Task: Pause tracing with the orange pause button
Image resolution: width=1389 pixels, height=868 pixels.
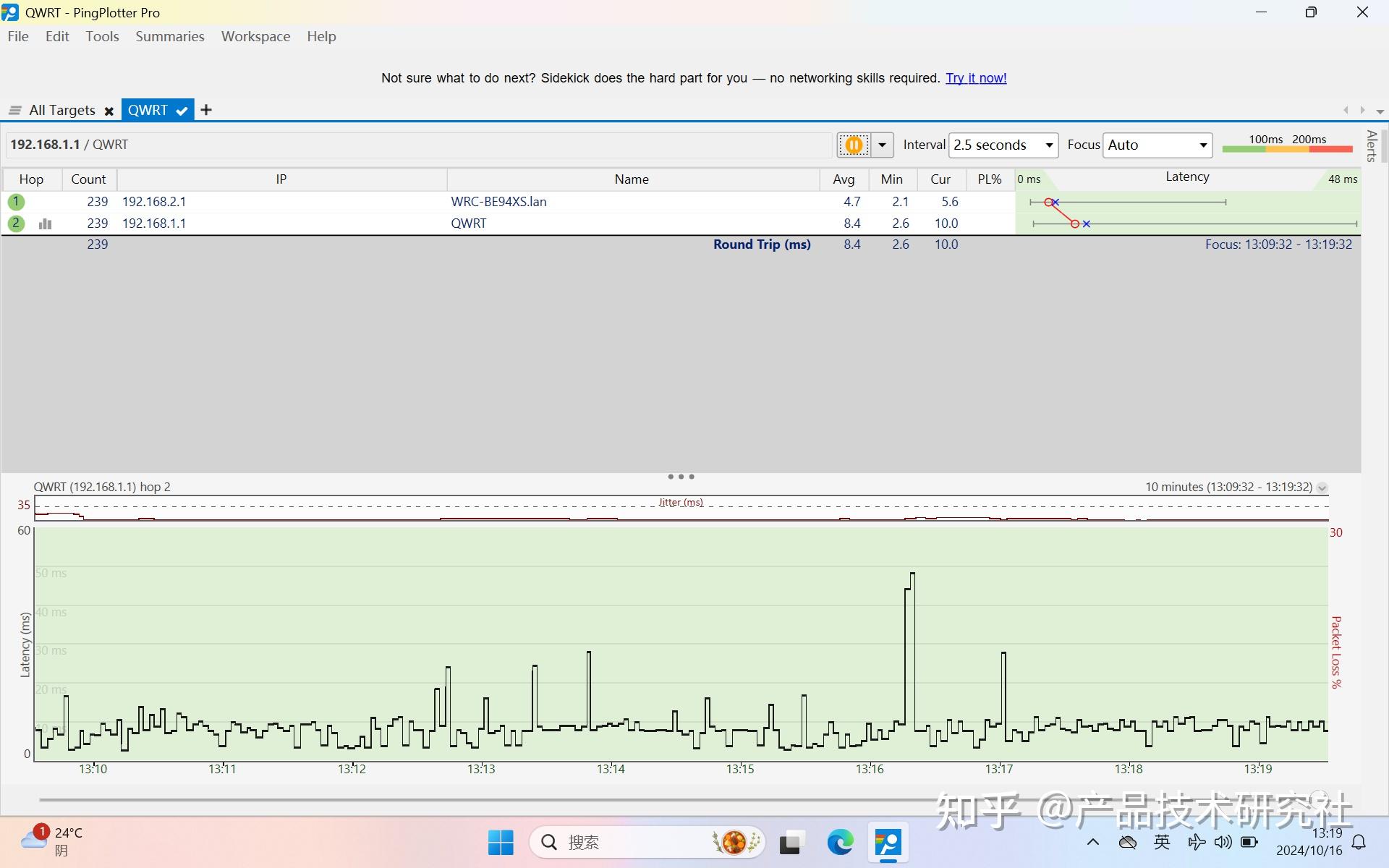Action: pos(854,145)
